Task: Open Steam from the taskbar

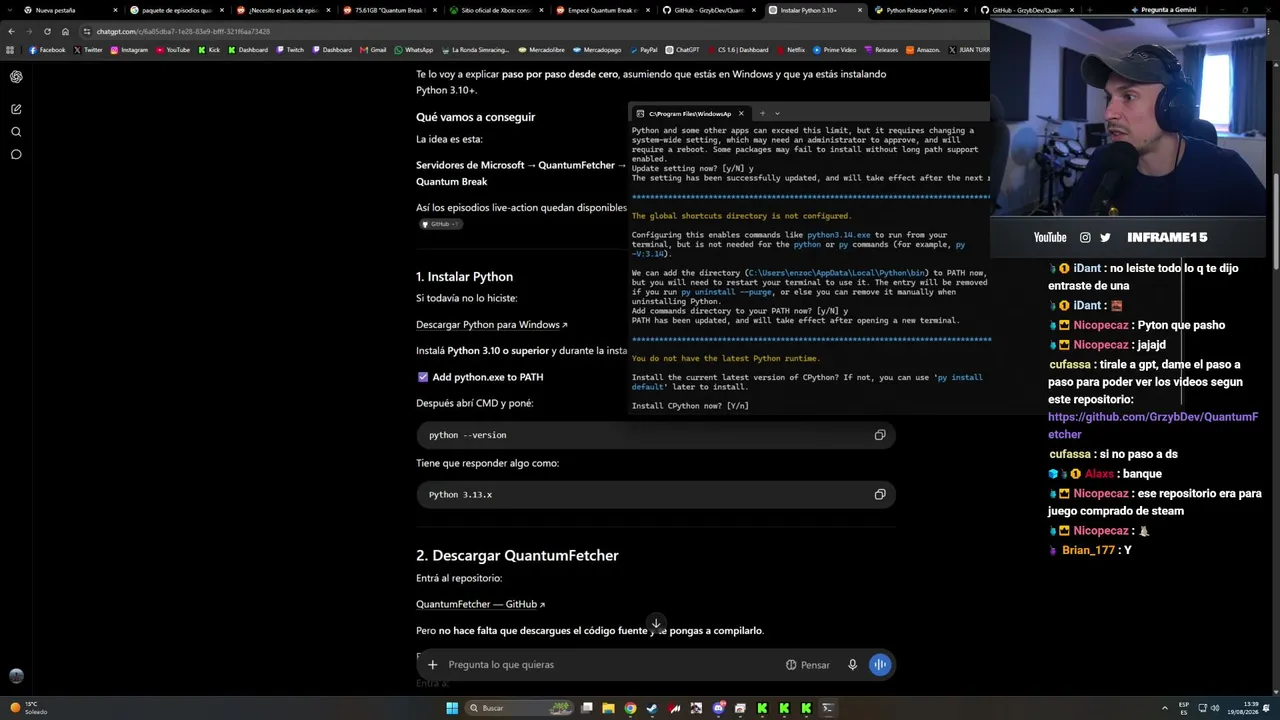Action: [x=652, y=708]
